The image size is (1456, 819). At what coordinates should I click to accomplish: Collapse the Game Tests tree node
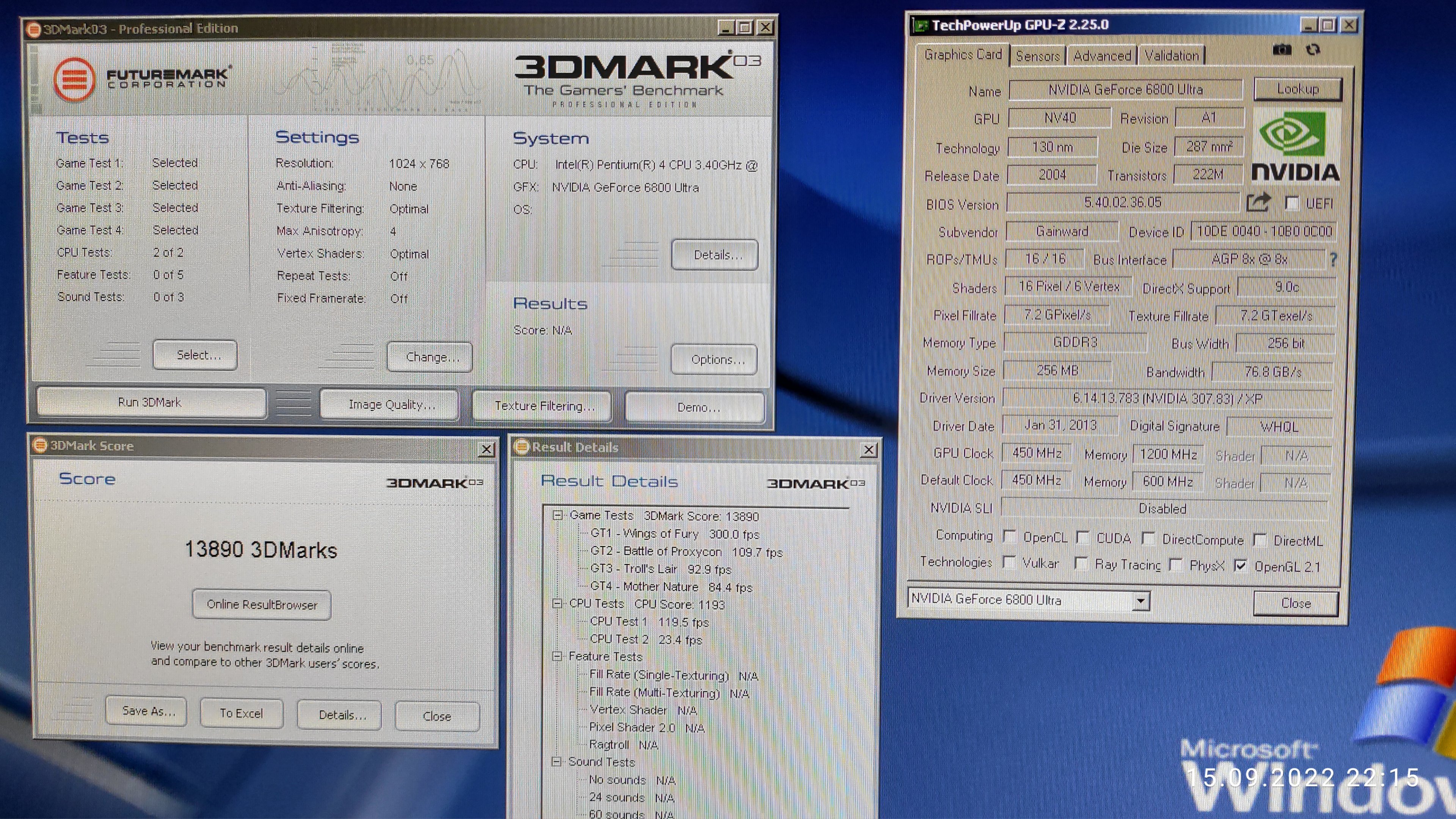click(x=558, y=515)
